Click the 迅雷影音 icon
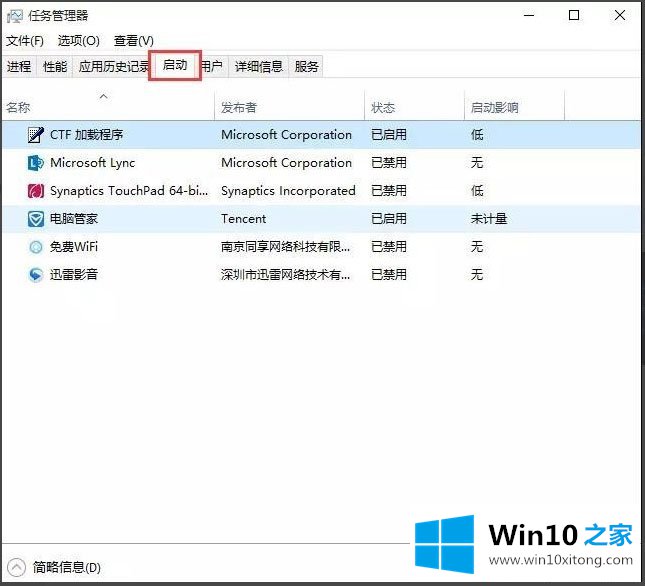645x586 pixels. pyautogui.click(x=36, y=275)
